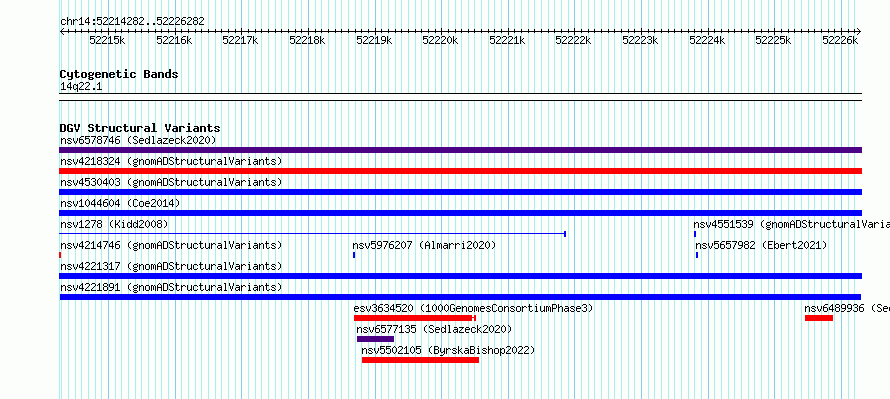Open variant label nsv4218324 (gnomADStructuralVariants)

171,161
